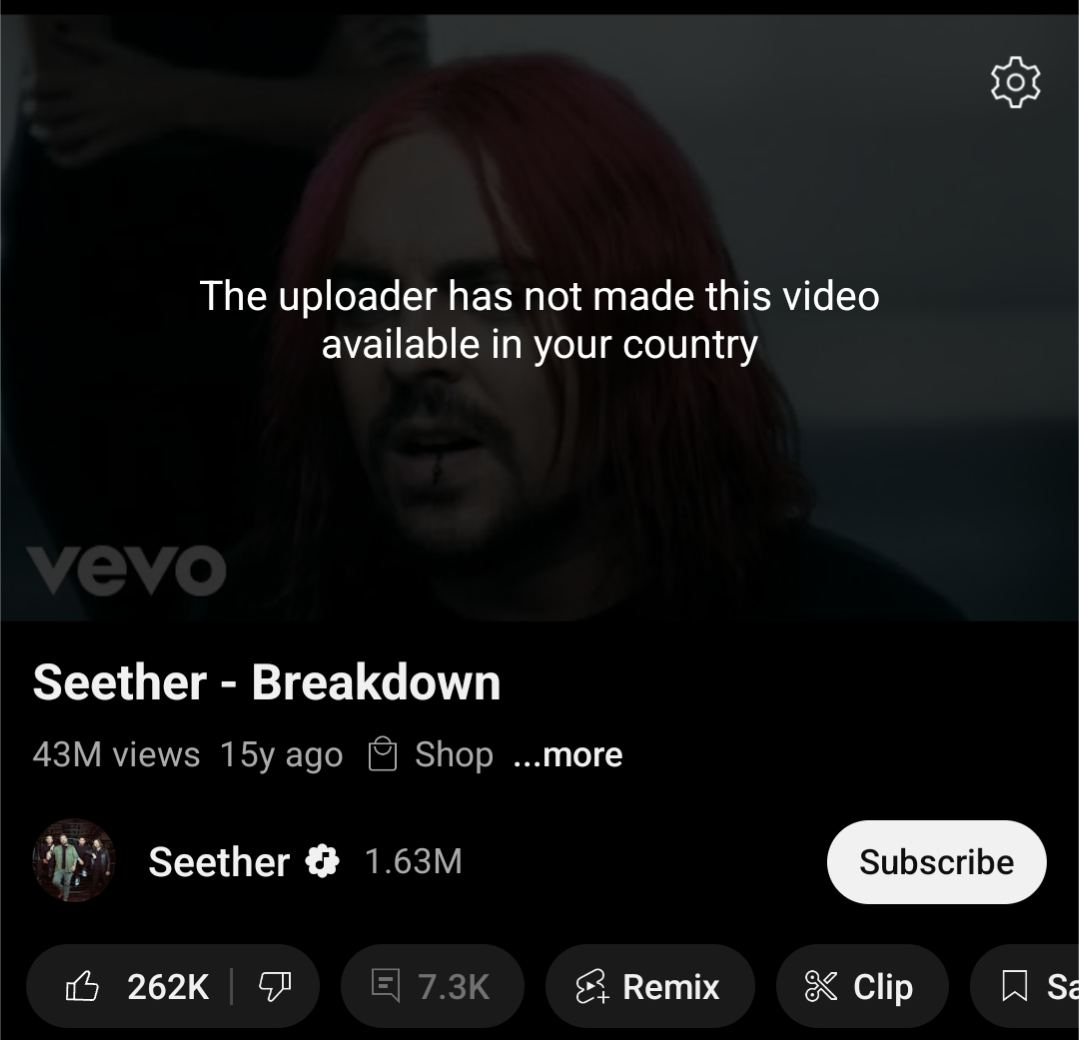Viewport: 1079px width, 1040px height.
Task: Tap the Remix icon
Action: [592, 986]
